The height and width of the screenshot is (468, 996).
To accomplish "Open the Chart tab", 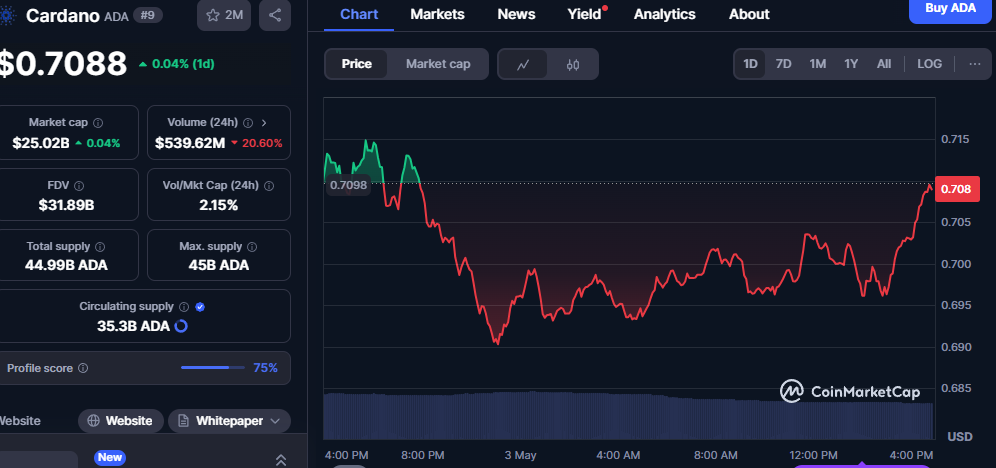I will click(x=358, y=14).
